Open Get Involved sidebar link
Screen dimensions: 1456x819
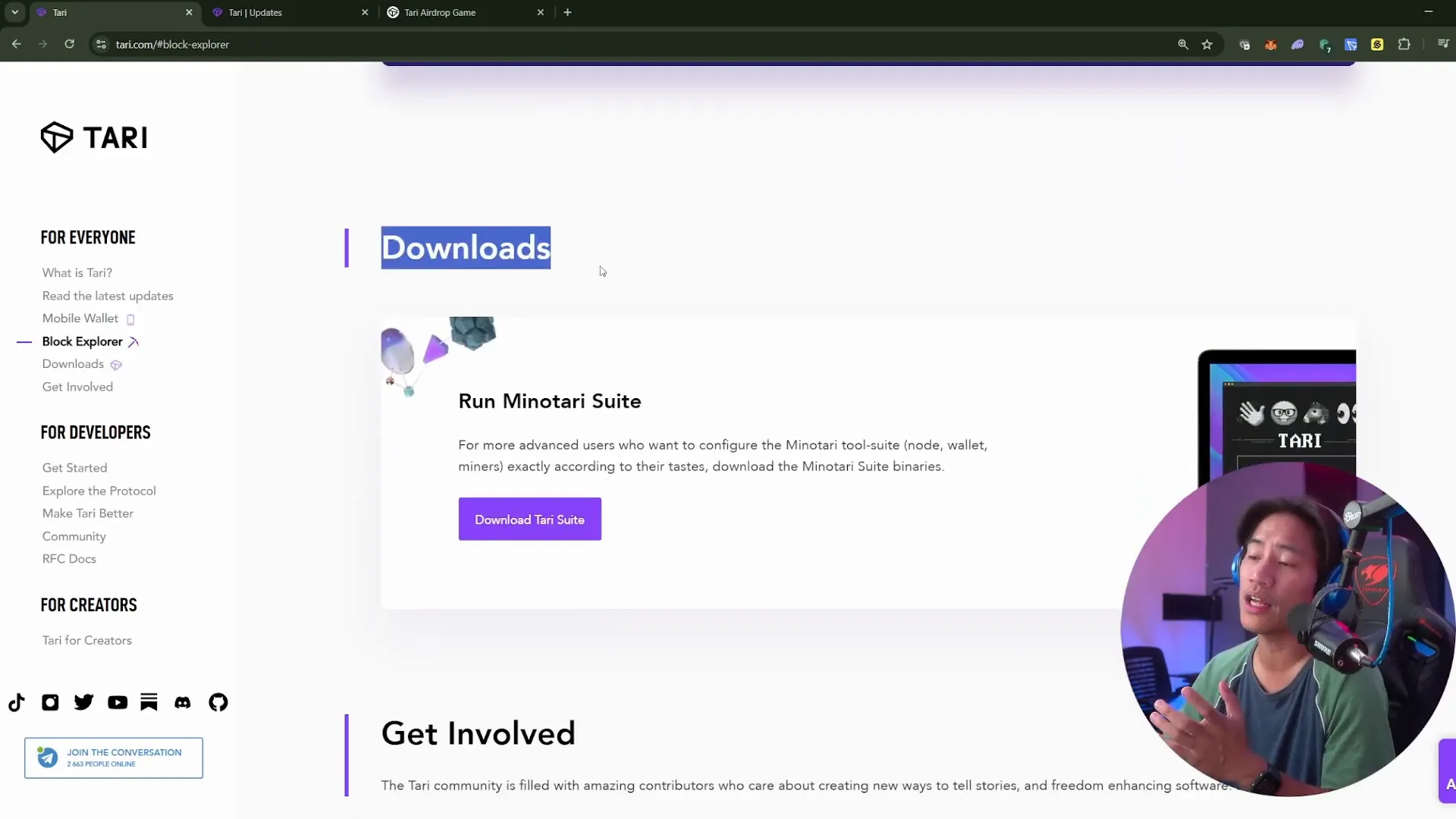77,387
